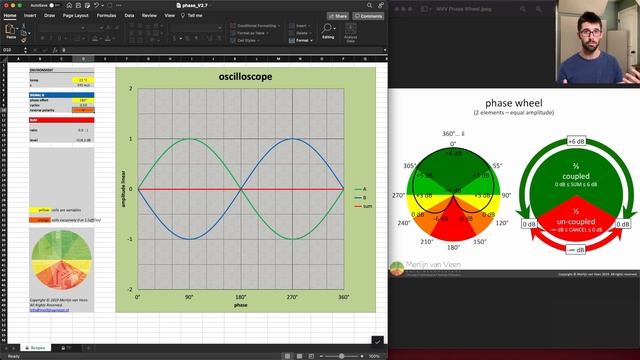The height and width of the screenshot is (360, 640).
Task: Expand the Format cells dropdown
Action: pos(311,40)
